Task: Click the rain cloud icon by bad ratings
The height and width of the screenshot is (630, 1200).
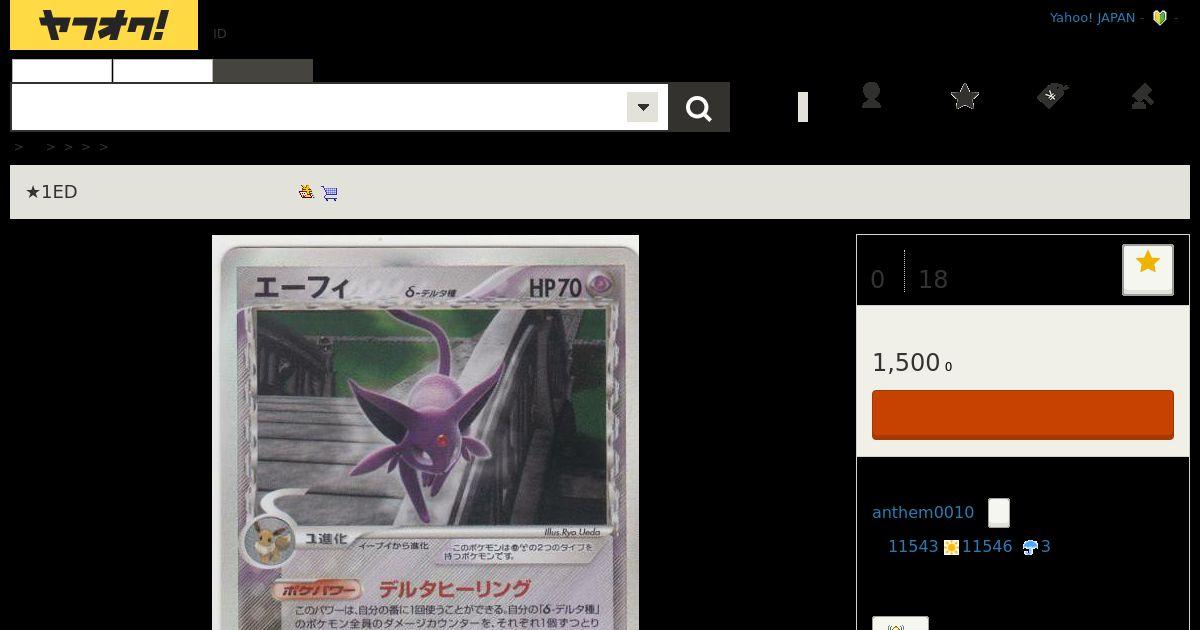Action: click(x=1030, y=547)
